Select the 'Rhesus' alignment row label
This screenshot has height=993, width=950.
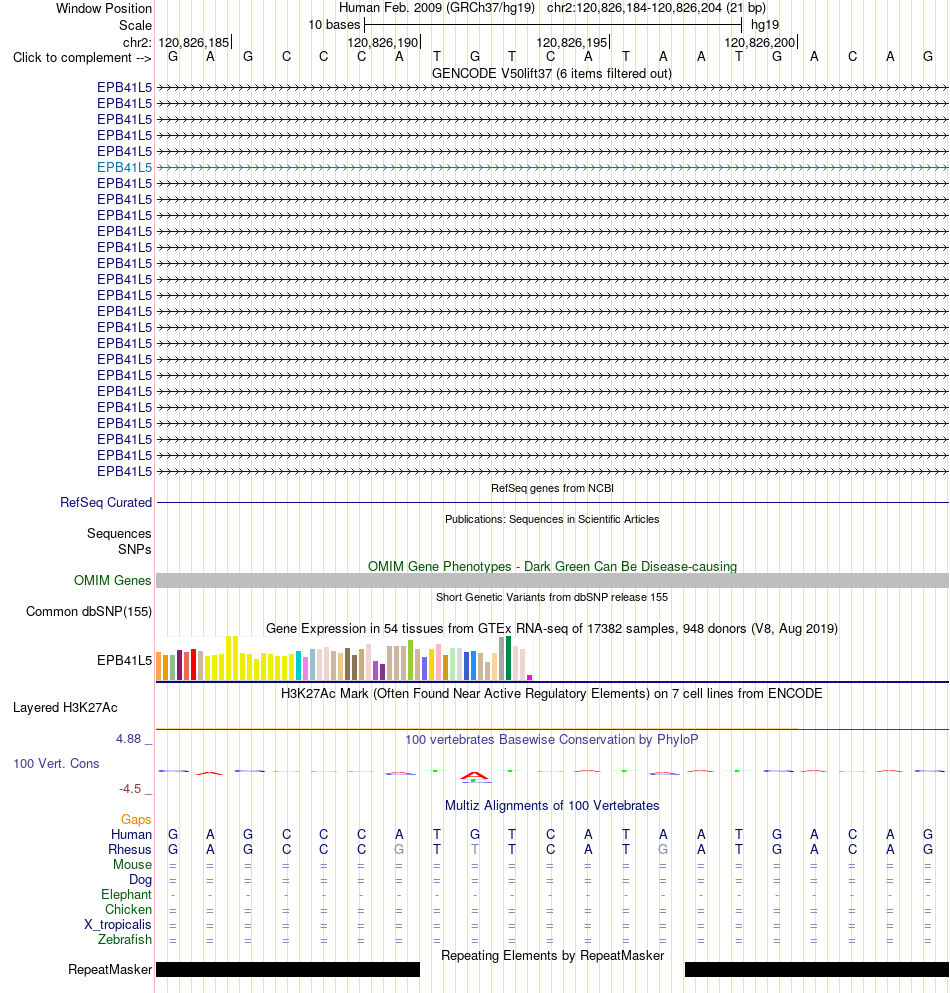pos(130,849)
